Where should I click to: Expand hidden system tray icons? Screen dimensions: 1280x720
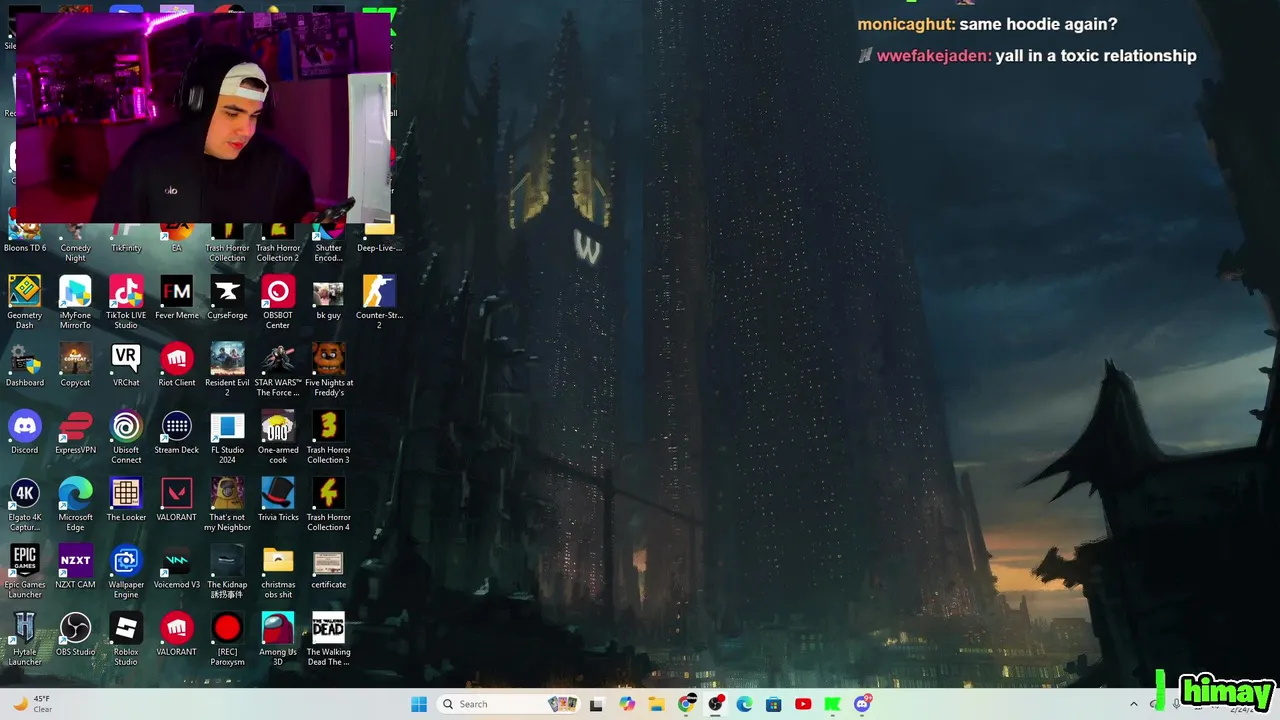pyautogui.click(x=1133, y=704)
